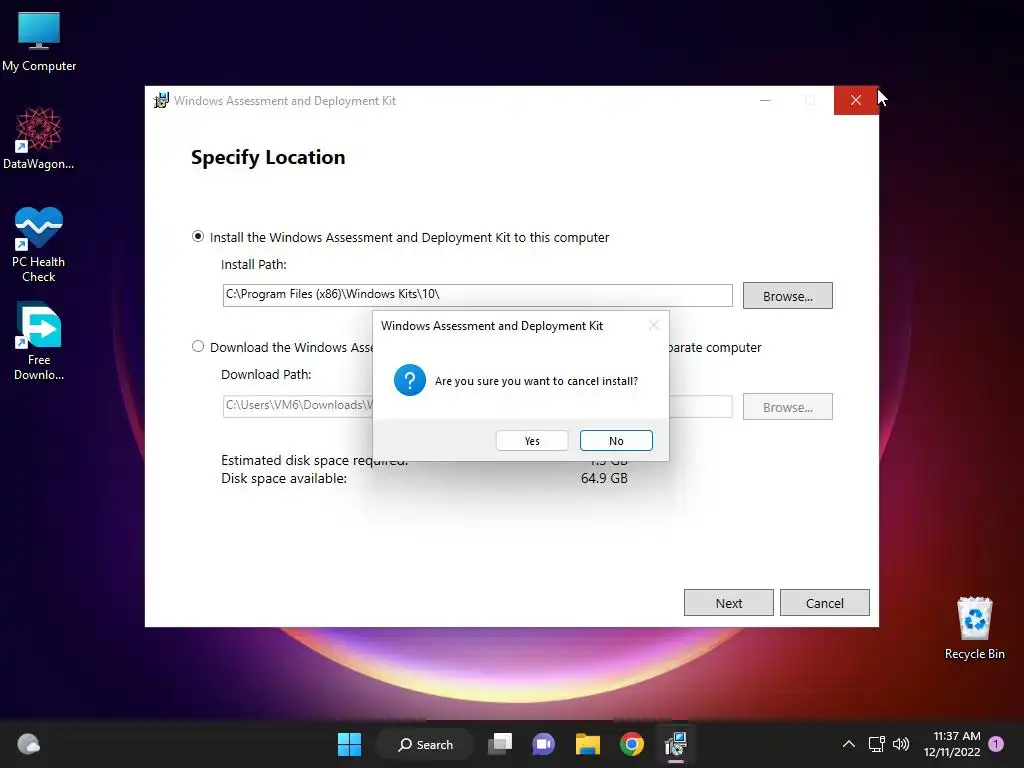Select install to this computer option
This screenshot has width=1024, height=768.
point(198,236)
